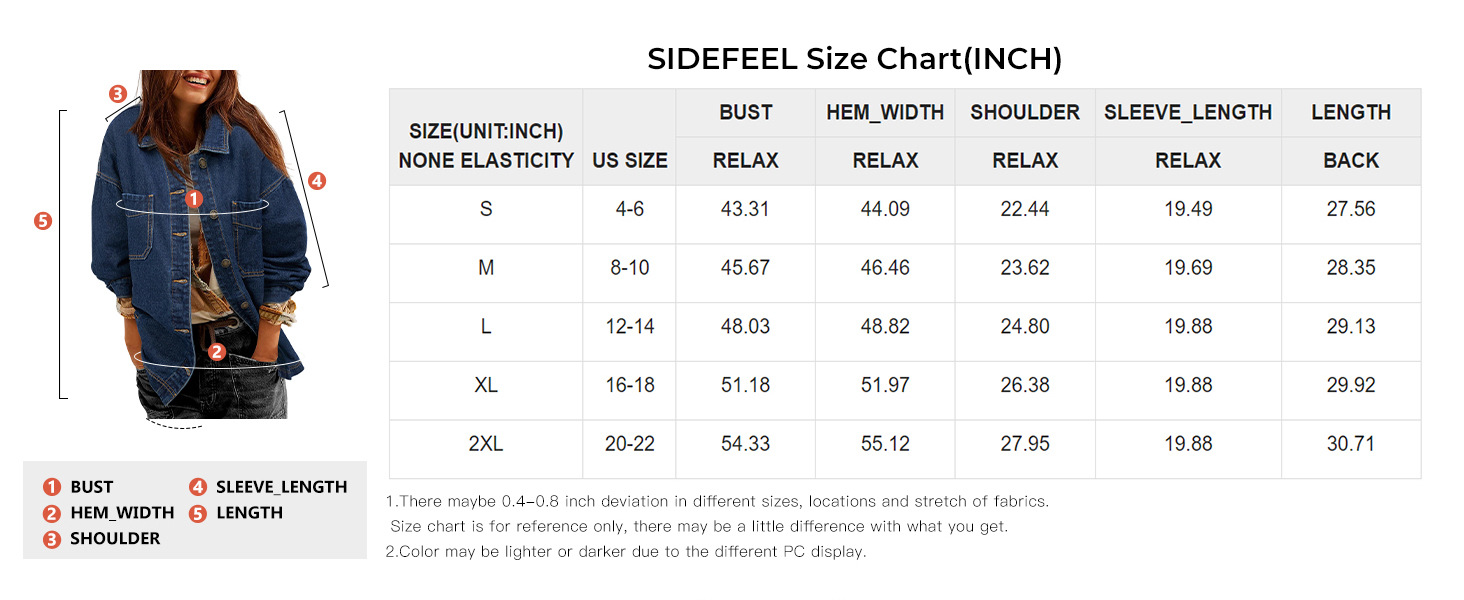
Task: Click the 24.80 shoulder measurement cell
Action: 1025,327
